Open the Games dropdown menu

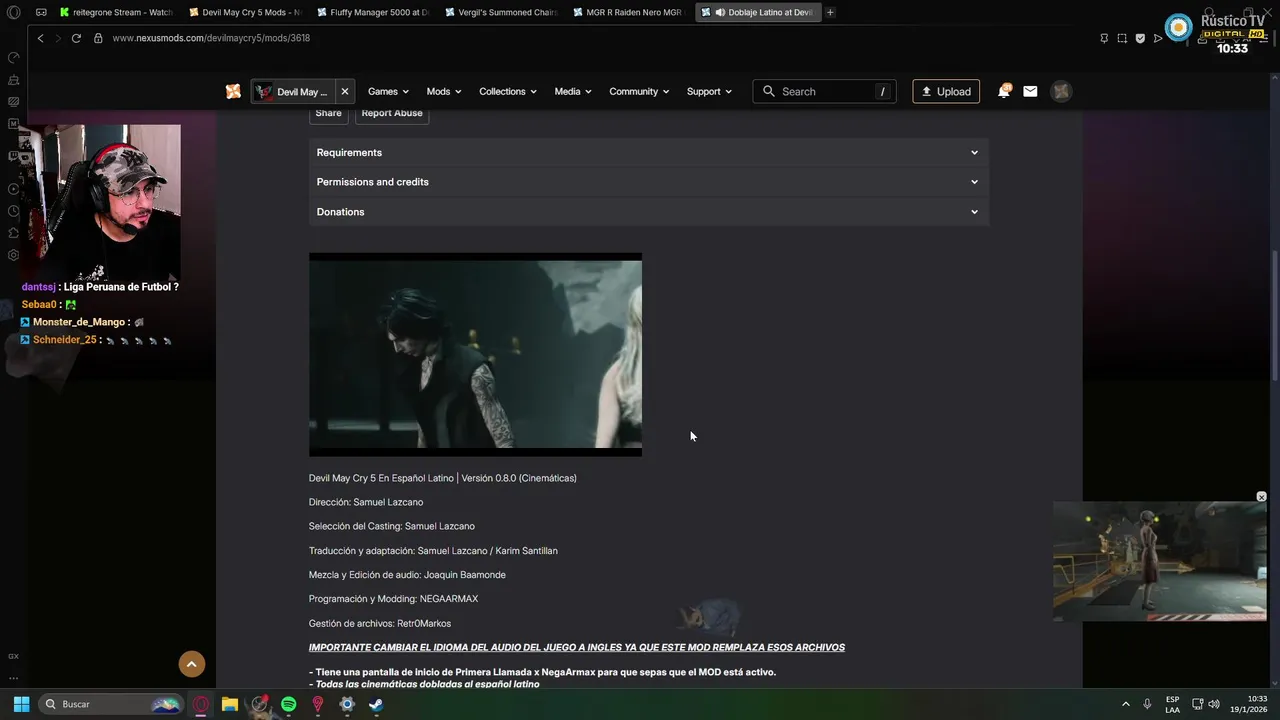[388, 91]
